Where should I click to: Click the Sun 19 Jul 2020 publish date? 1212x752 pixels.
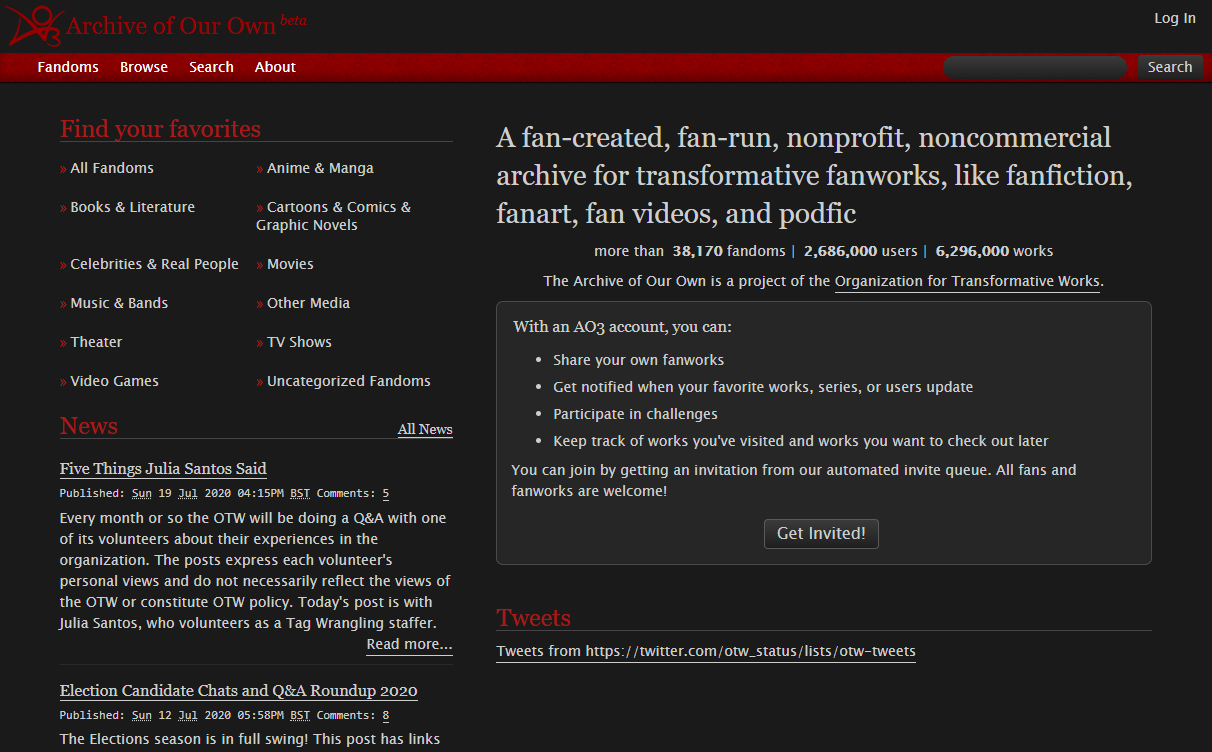(x=180, y=493)
